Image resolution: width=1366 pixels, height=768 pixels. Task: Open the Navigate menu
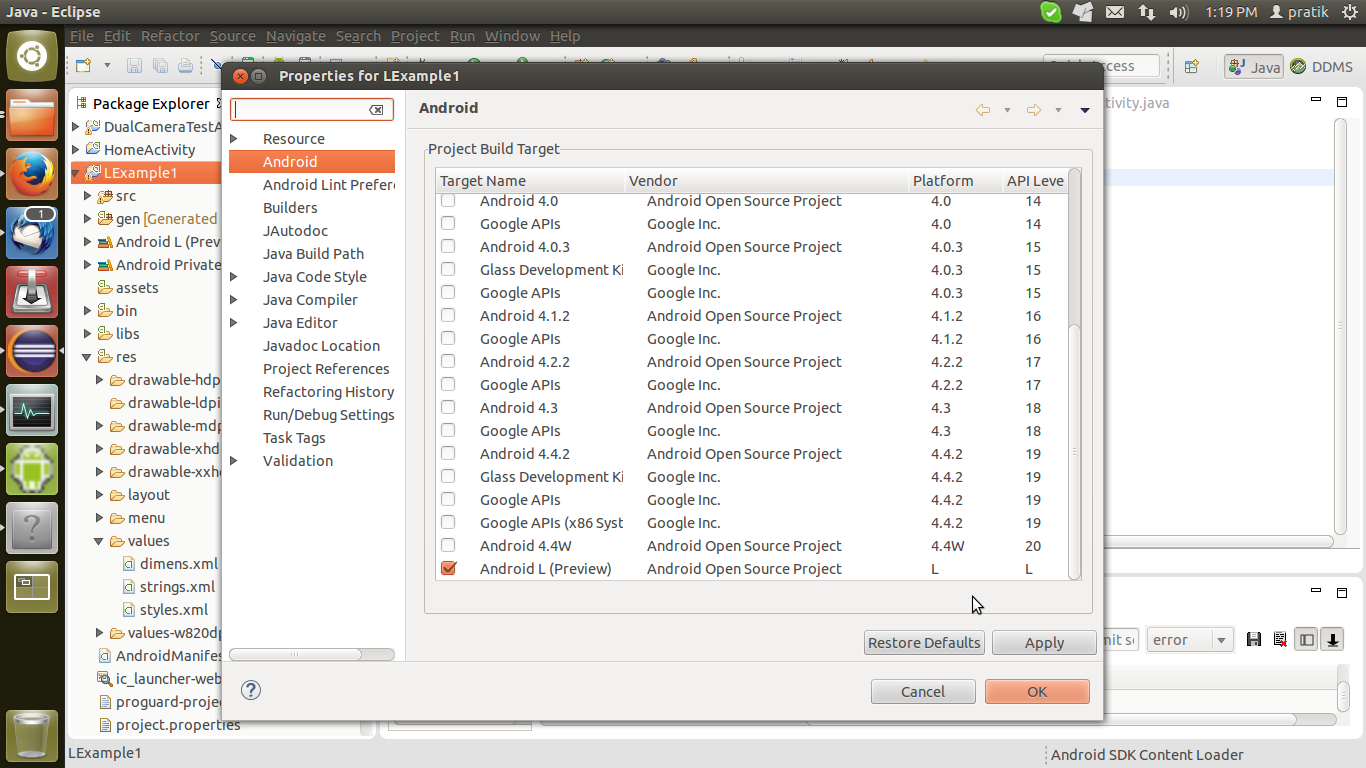(x=296, y=36)
